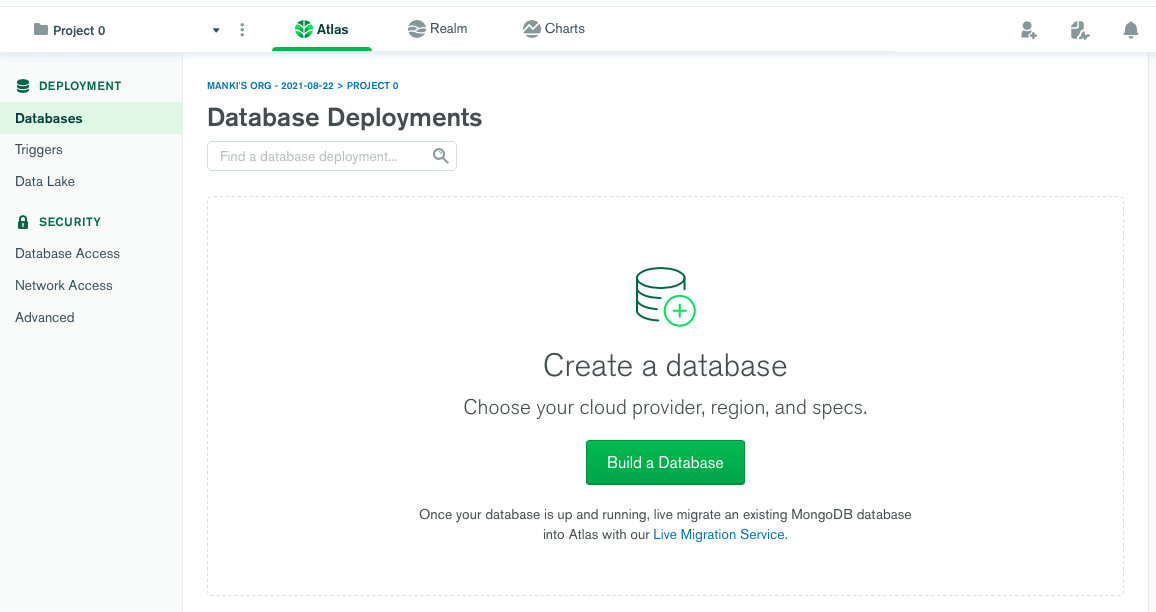Click the Deployment section database icon
This screenshot has width=1156, height=612.
point(23,86)
